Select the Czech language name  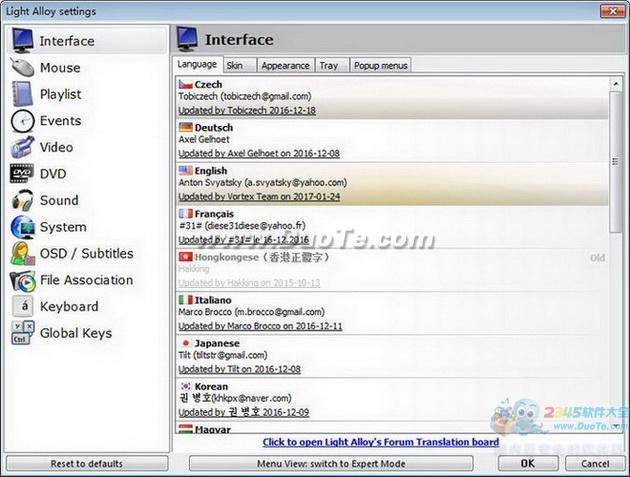point(208,84)
